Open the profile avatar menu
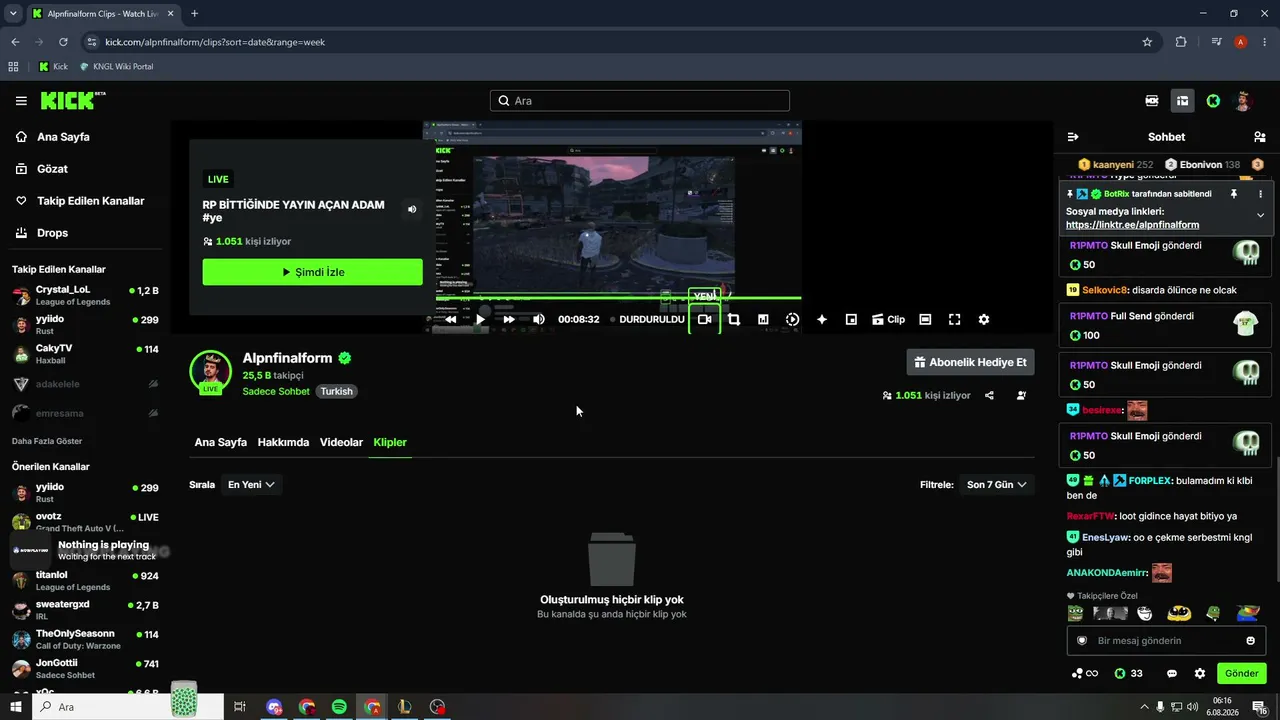 click(1244, 101)
